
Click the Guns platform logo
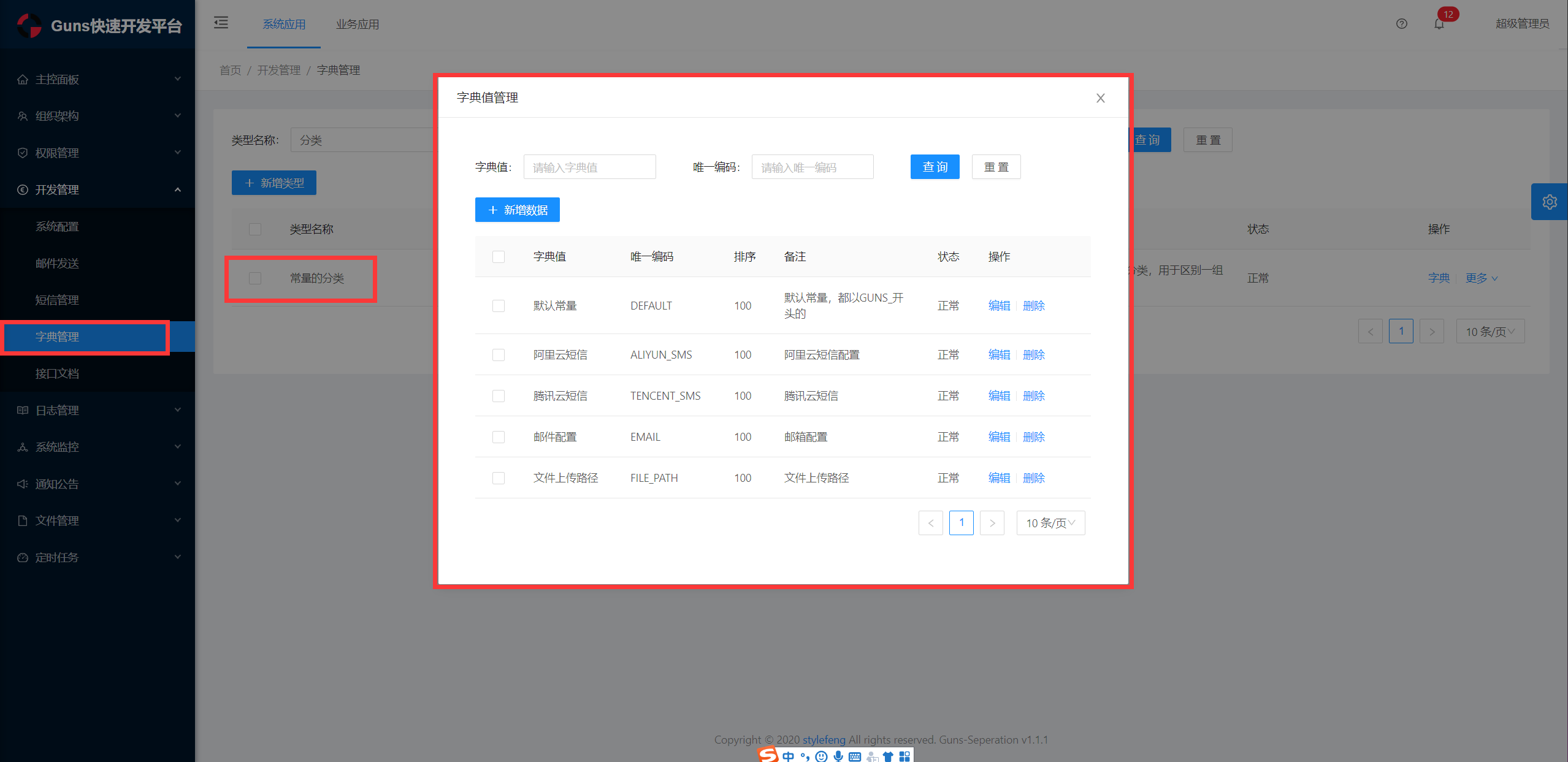[29, 25]
